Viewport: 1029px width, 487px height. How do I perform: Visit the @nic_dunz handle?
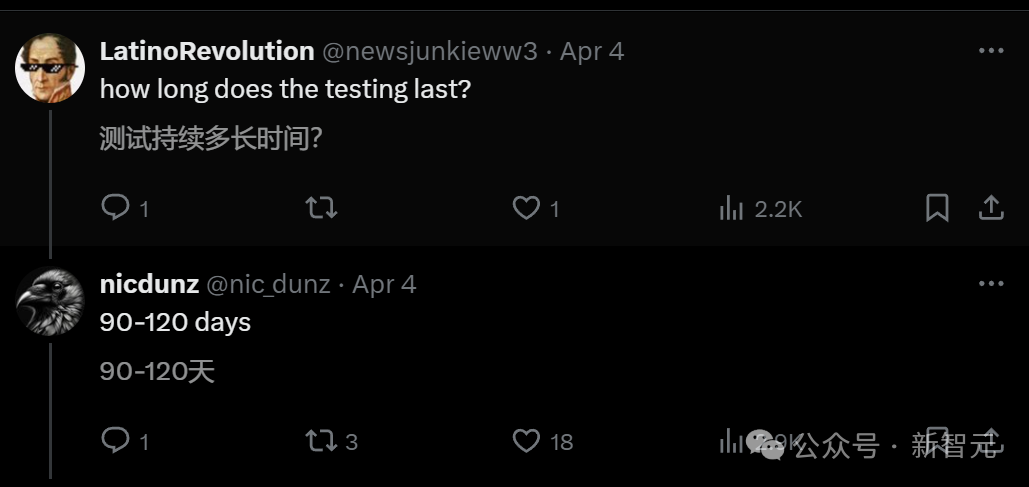tap(268, 285)
